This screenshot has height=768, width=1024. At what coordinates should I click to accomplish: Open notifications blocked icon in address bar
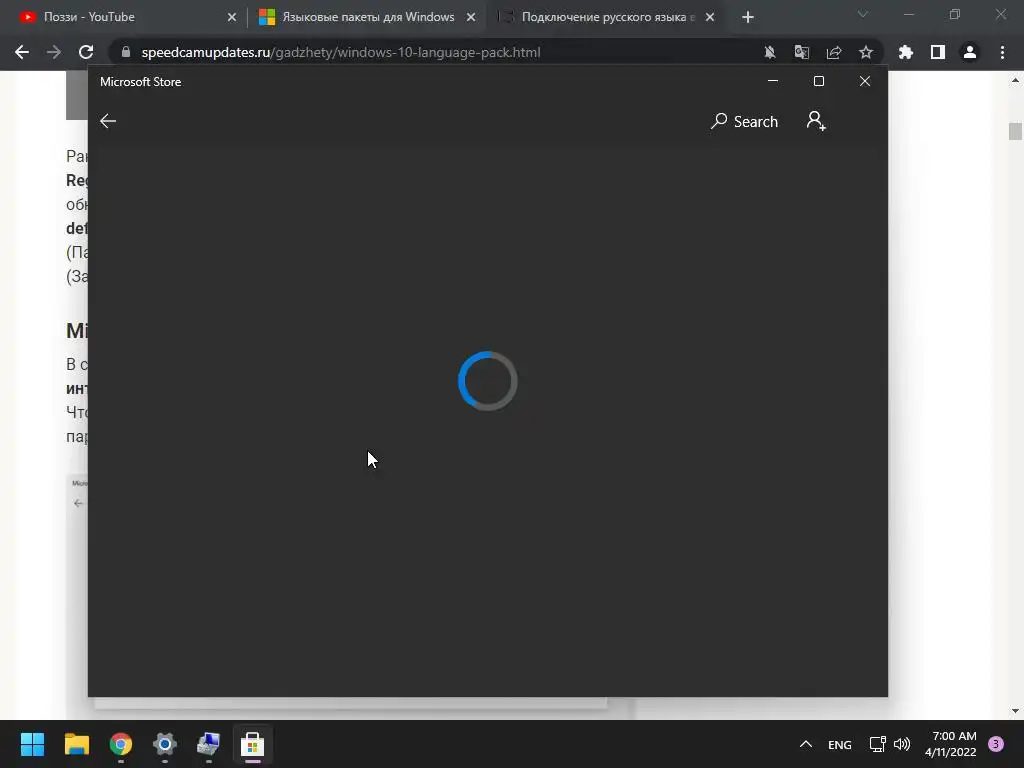click(770, 52)
